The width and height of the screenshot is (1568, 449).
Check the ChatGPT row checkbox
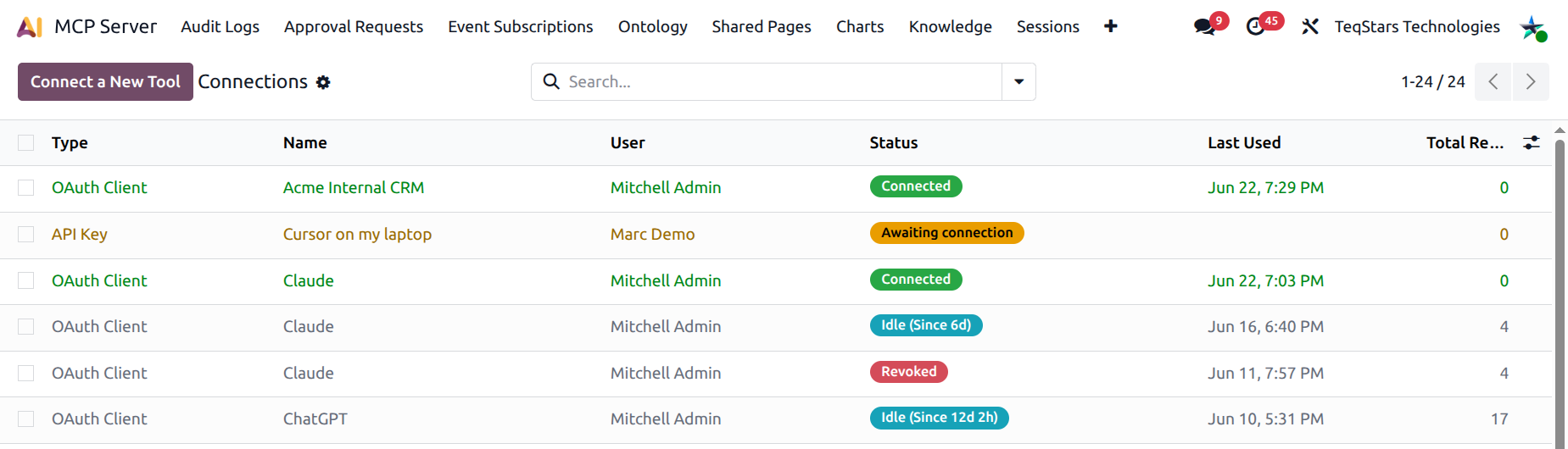26,419
